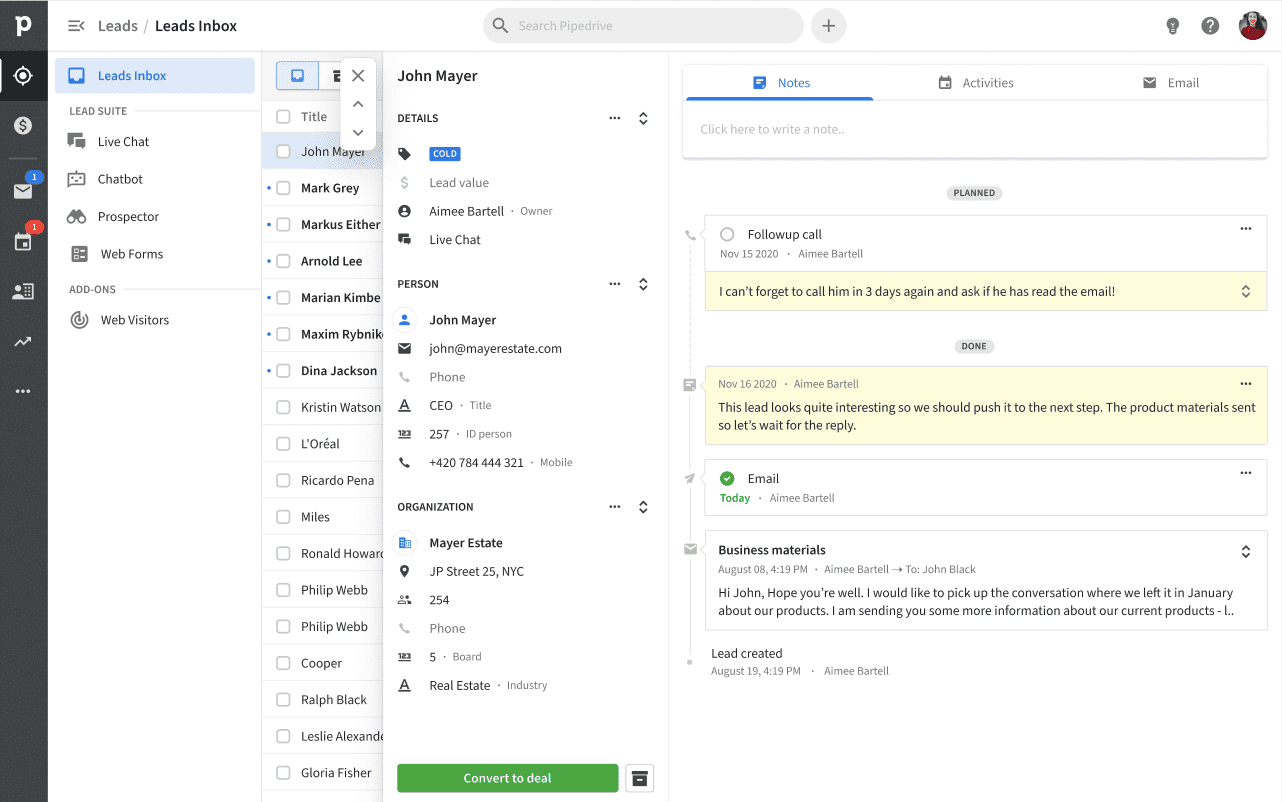Open the Sales Assistant lightbulb icon
This screenshot has width=1282, height=802.
pos(1173,26)
